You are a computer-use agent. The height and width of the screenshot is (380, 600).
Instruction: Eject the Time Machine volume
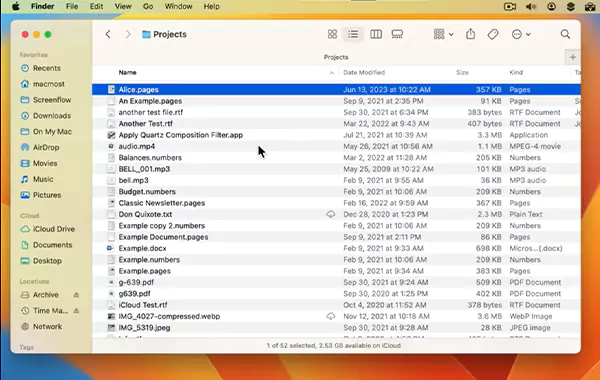(76, 311)
